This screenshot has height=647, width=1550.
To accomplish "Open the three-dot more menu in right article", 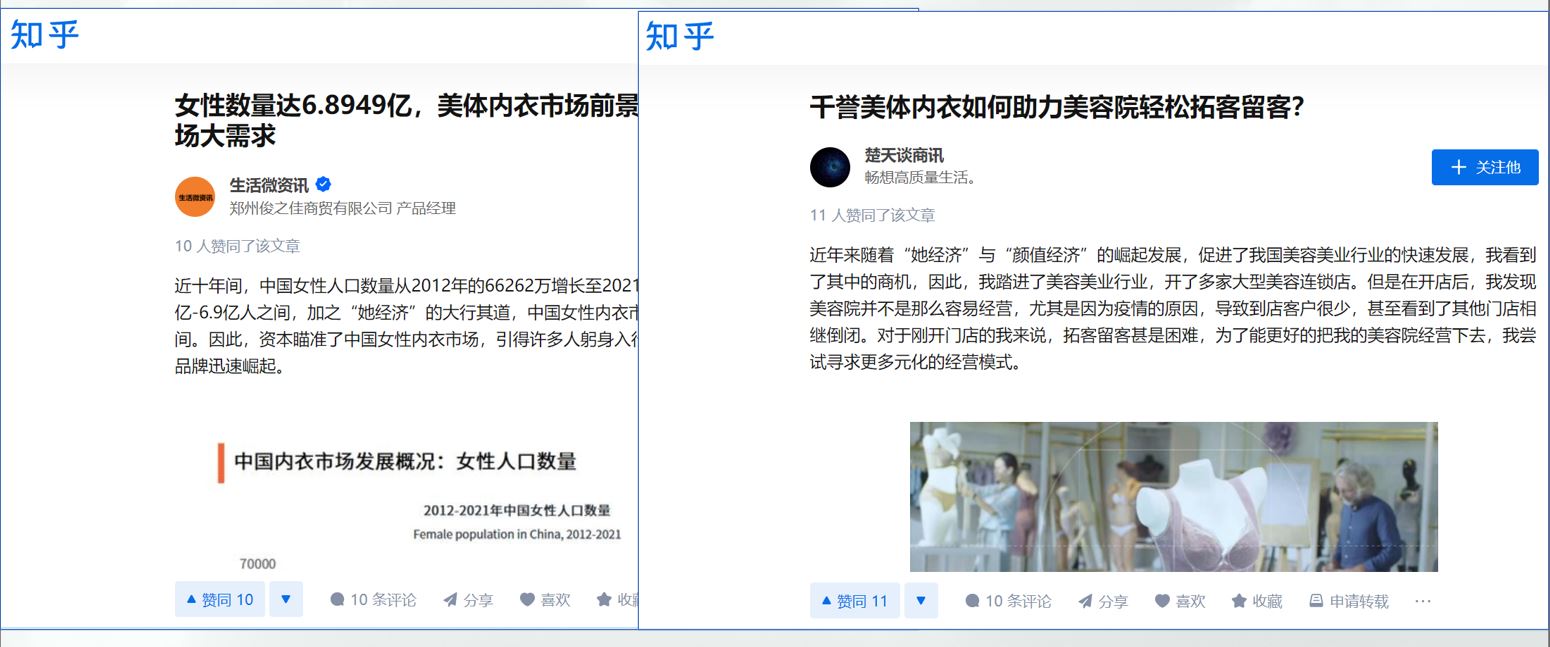I will tap(1424, 601).
